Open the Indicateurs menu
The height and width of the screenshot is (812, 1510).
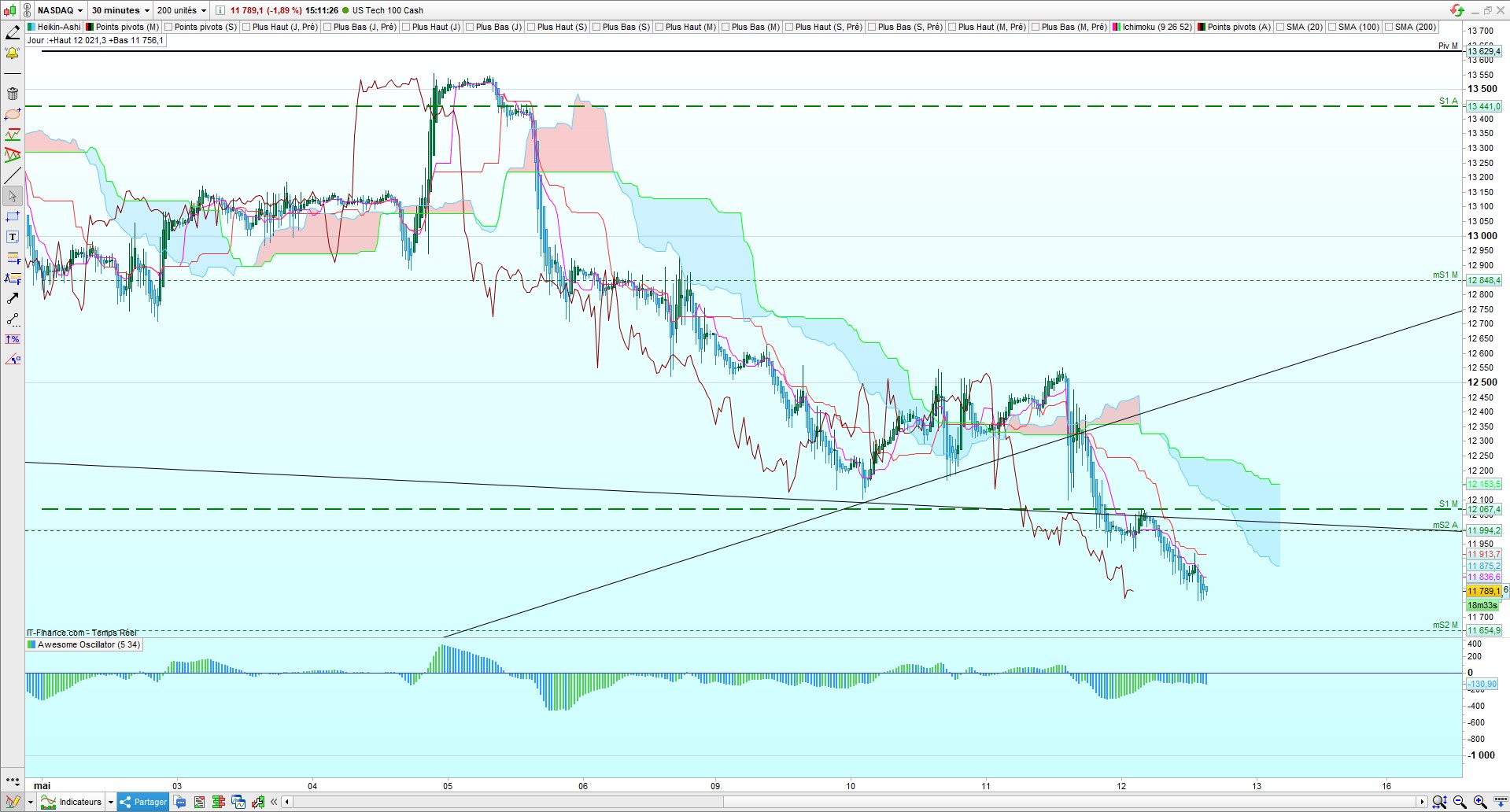pyautogui.click(x=78, y=802)
